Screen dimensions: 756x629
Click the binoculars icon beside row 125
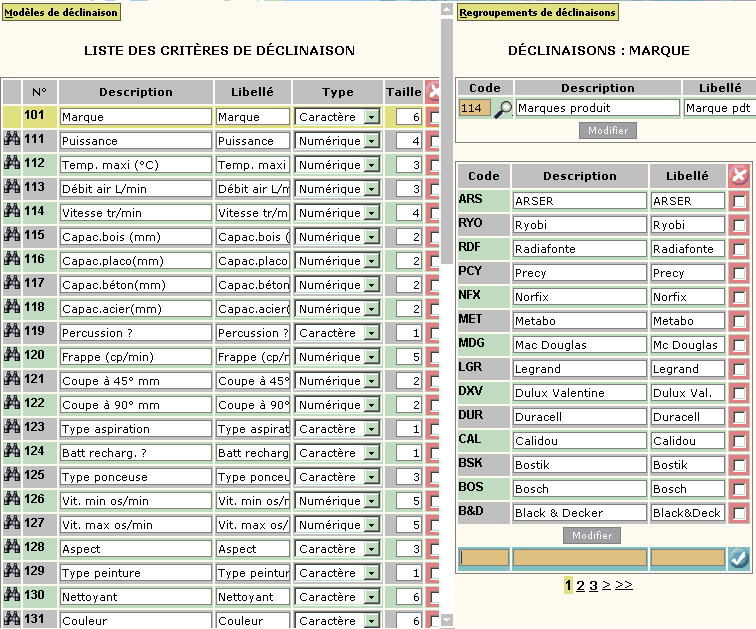pyautogui.click(x=12, y=475)
